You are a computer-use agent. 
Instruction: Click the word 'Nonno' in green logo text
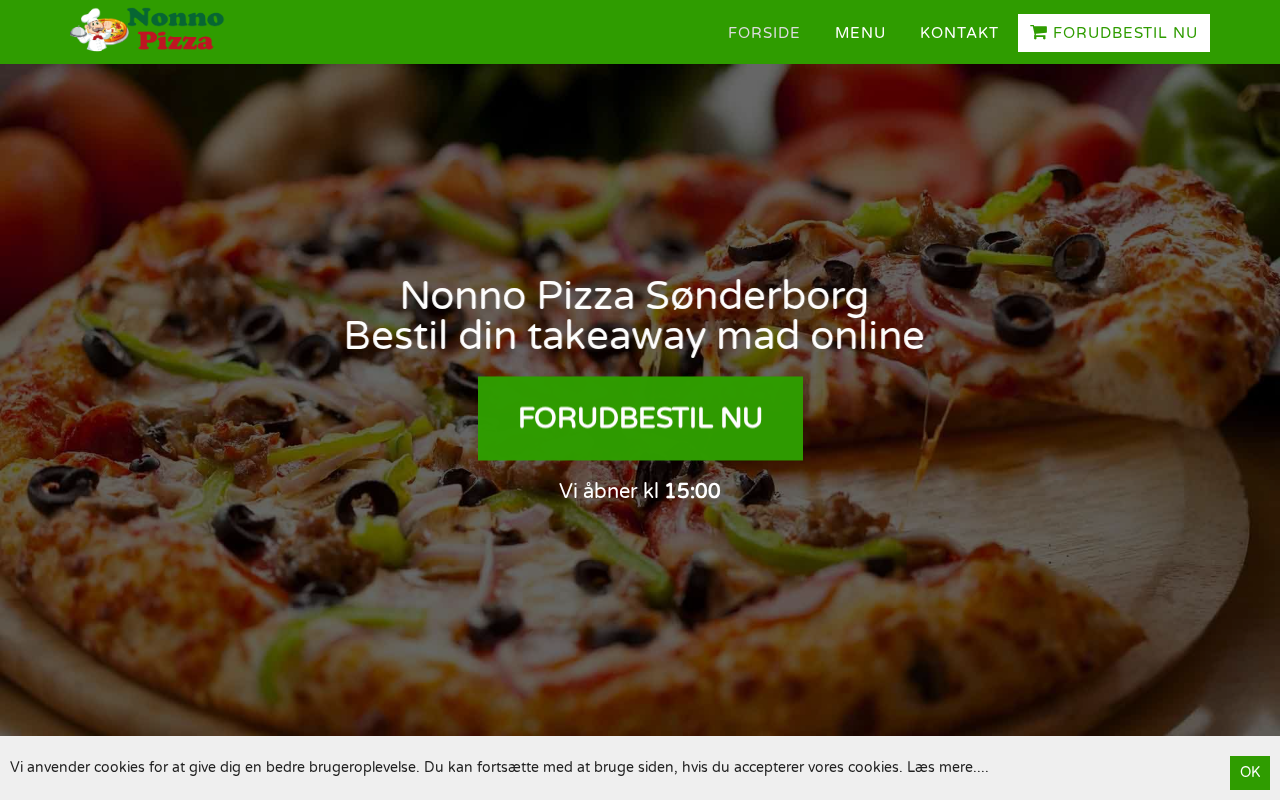pos(176,17)
